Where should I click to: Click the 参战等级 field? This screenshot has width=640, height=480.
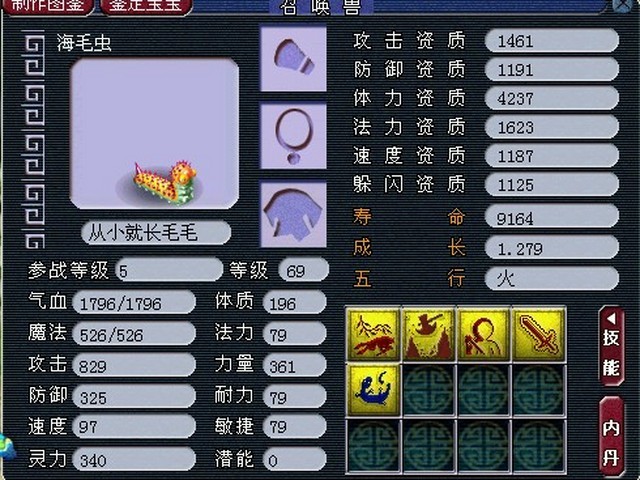pos(169,270)
